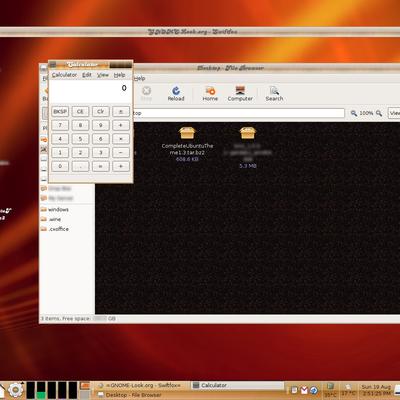Open the Calculator menu
The image size is (400, 400).
[x=64, y=75]
